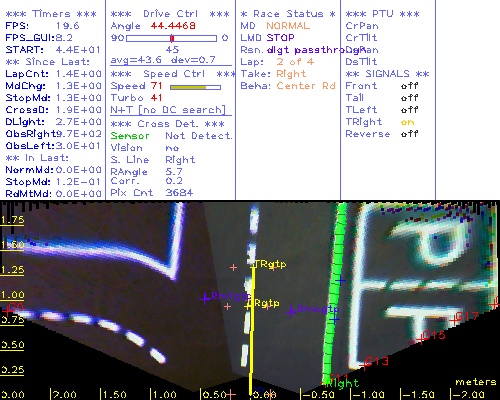Select the C15 red cross marker
This screenshot has height=400, width=500.
[421, 340]
